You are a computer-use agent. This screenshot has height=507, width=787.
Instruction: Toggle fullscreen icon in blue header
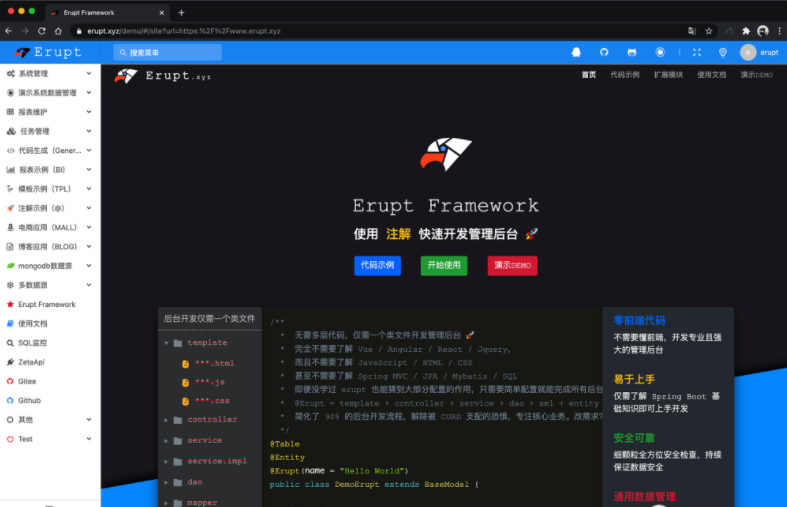tap(697, 52)
